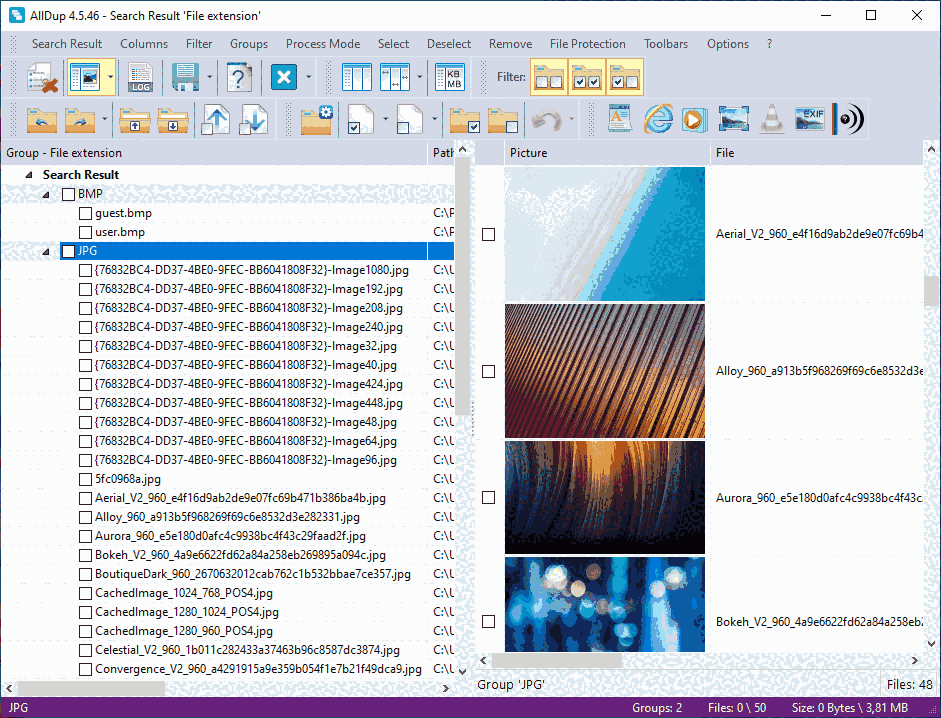Open the selected file with VLC media player
Viewport: 941px width, 718px height.
[x=770, y=119]
